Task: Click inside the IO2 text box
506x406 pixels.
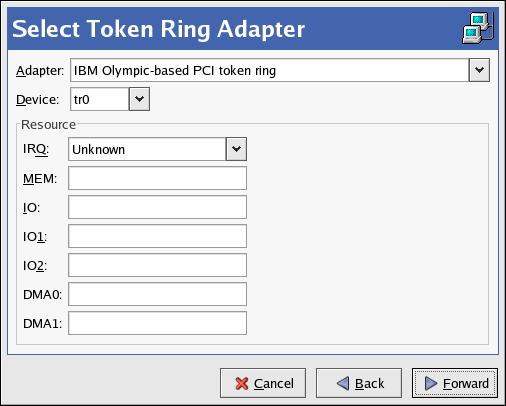Action: (x=157, y=265)
